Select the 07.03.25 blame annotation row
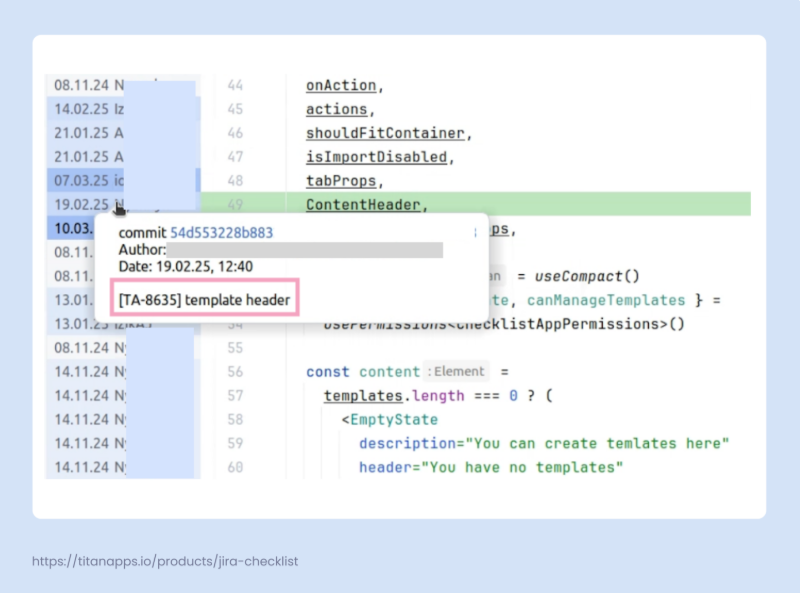 tap(88, 181)
